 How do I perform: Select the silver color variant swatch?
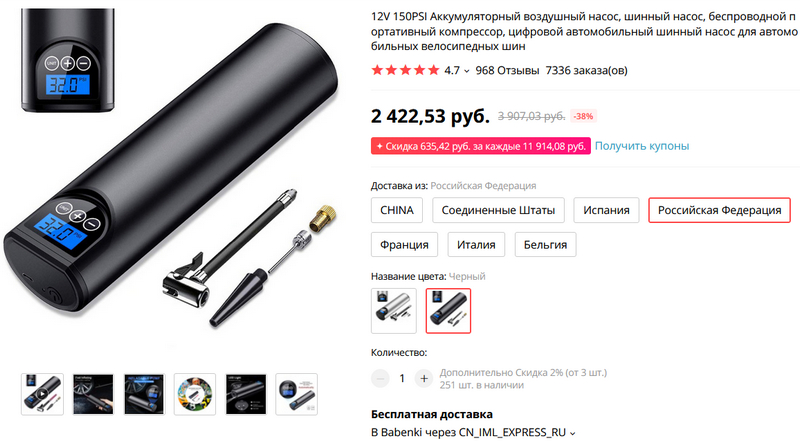394,311
